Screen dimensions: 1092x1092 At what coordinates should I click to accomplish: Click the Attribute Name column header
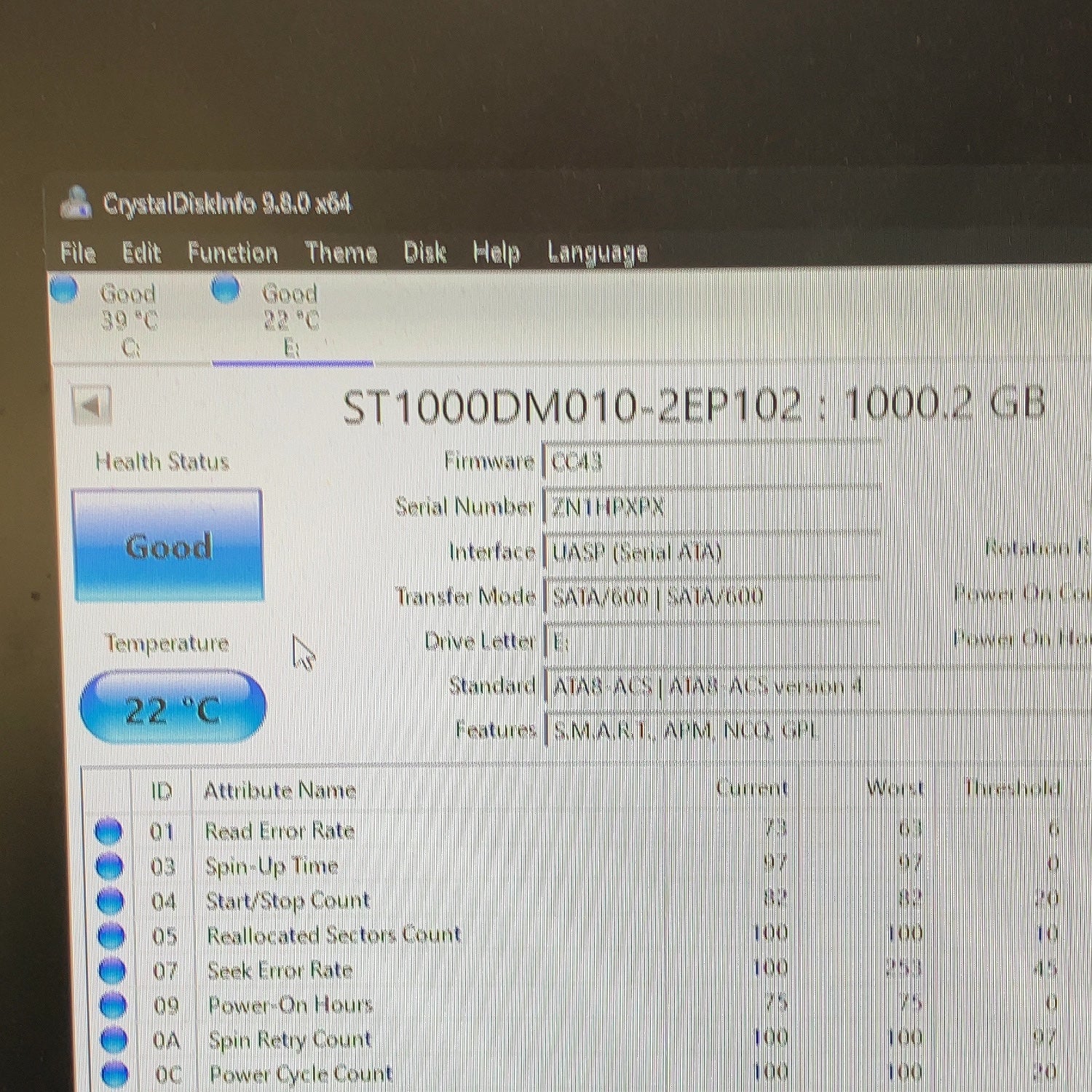point(280,791)
